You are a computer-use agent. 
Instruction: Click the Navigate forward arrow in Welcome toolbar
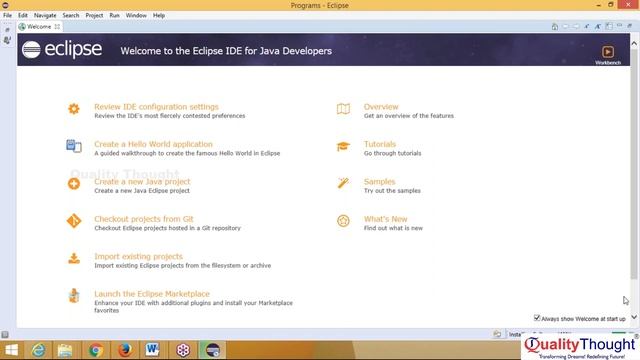(576, 27)
